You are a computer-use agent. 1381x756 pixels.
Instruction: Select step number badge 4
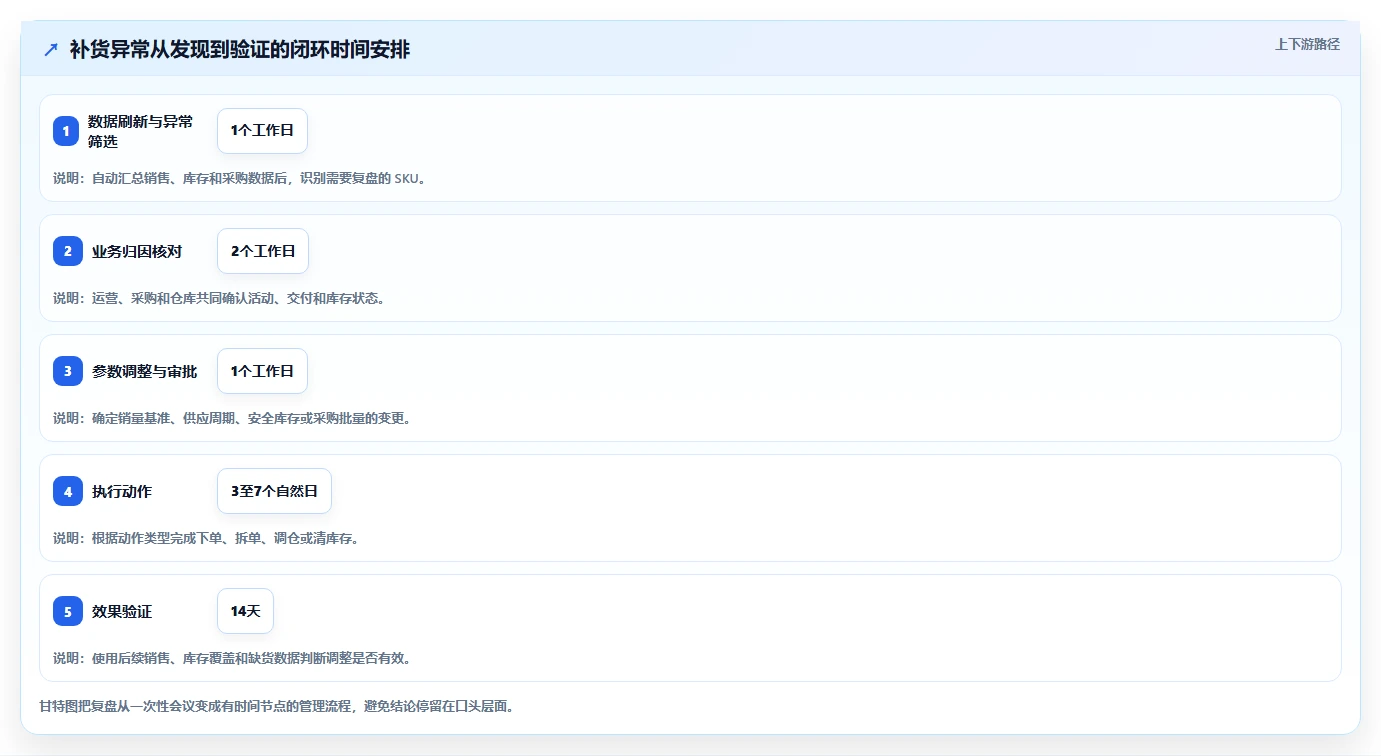pyautogui.click(x=68, y=491)
